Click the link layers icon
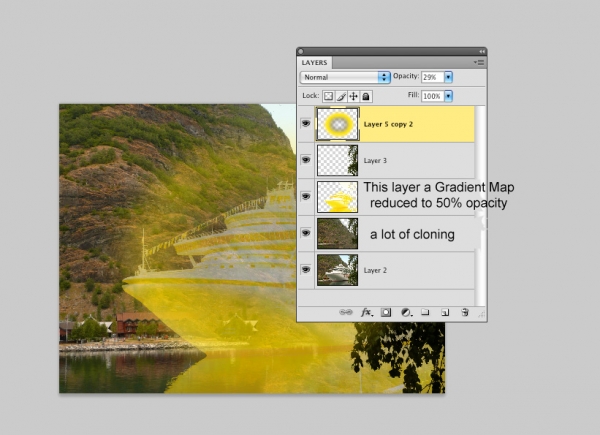The image size is (600, 435). click(x=346, y=312)
